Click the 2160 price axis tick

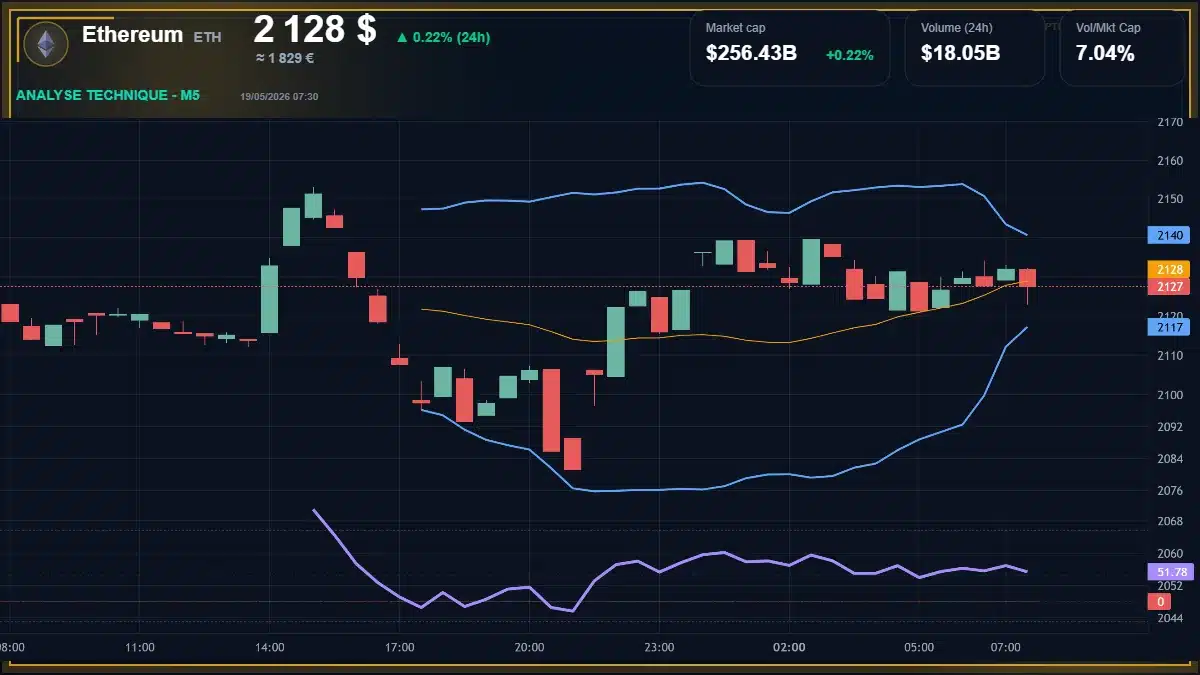[1169, 161]
